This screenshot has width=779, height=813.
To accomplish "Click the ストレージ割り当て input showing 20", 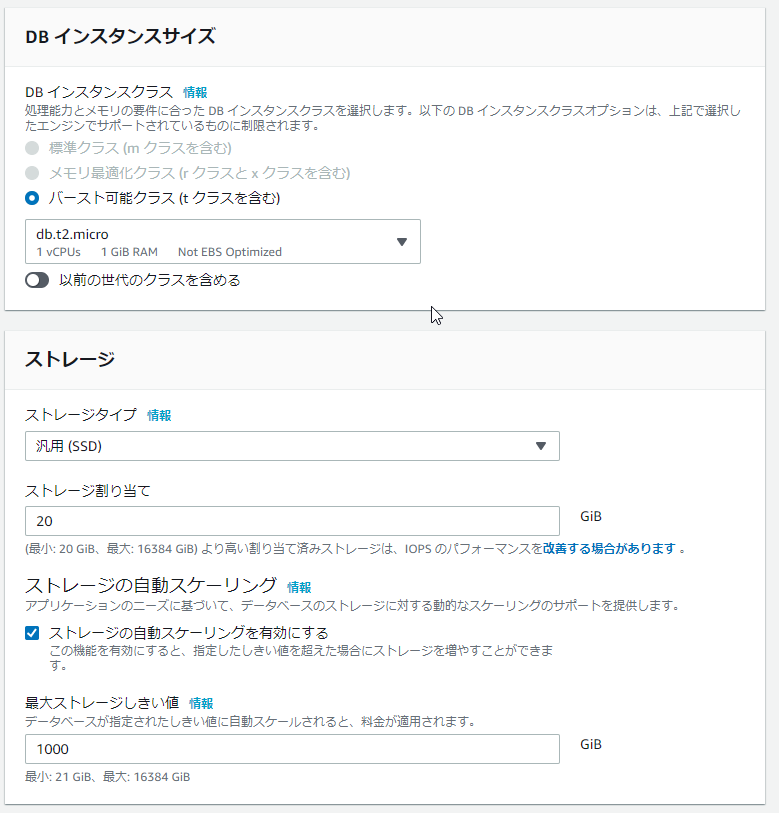I will coord(292,521).
